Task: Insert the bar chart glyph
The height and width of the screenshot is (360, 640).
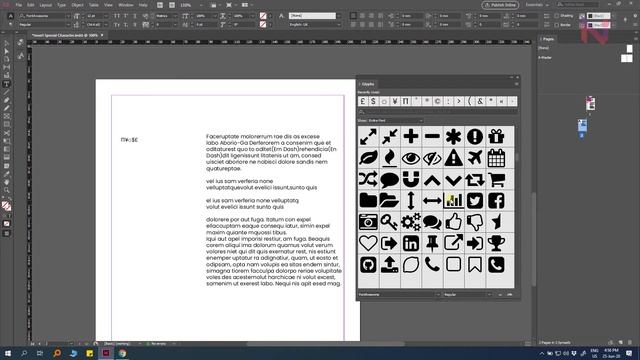Action: 453,200
